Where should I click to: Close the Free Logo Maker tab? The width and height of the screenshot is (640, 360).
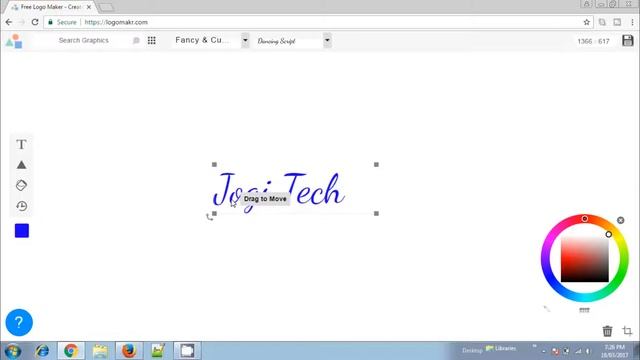click(x=89, y=7)
